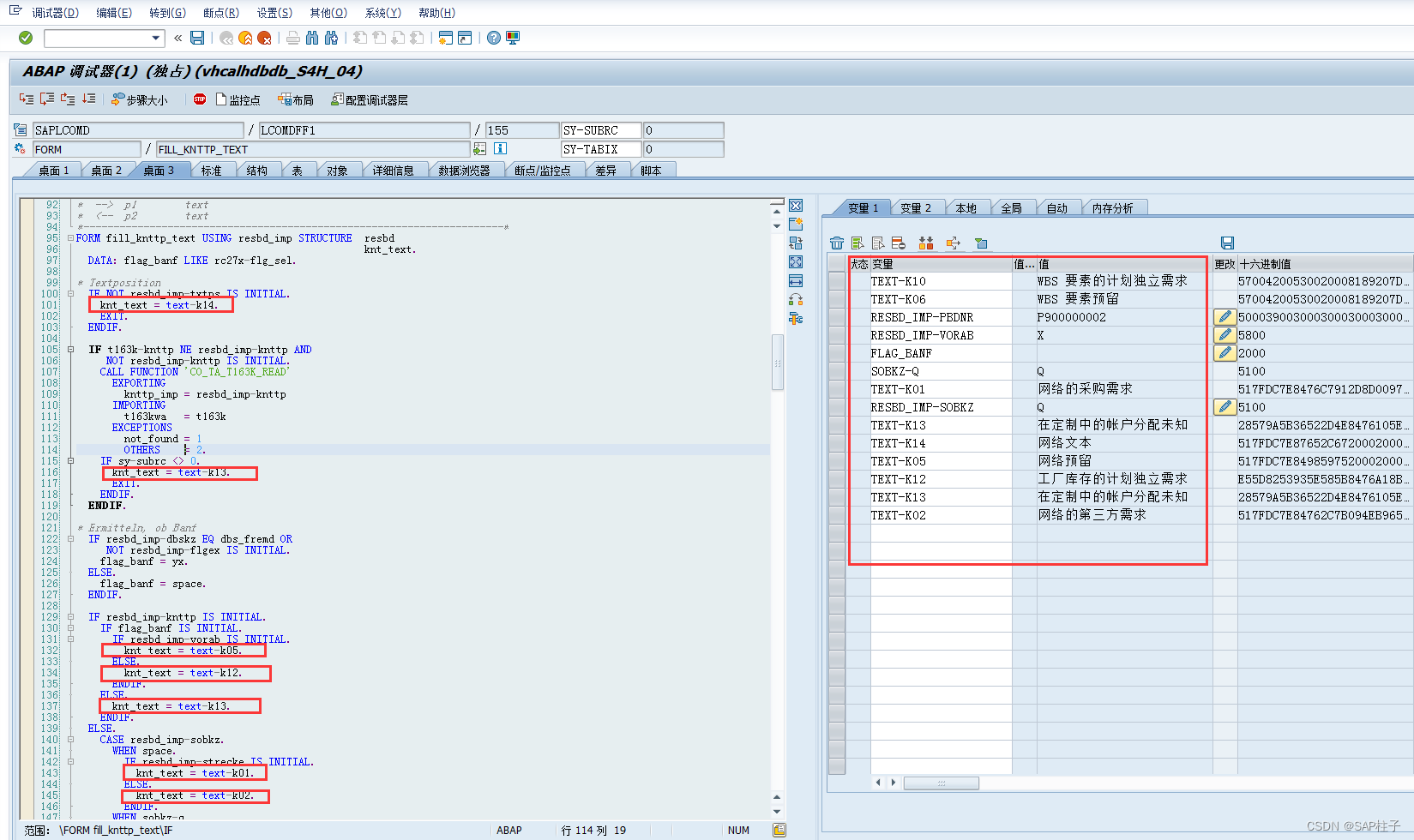Open the command field dropdown

coord(156,38)
